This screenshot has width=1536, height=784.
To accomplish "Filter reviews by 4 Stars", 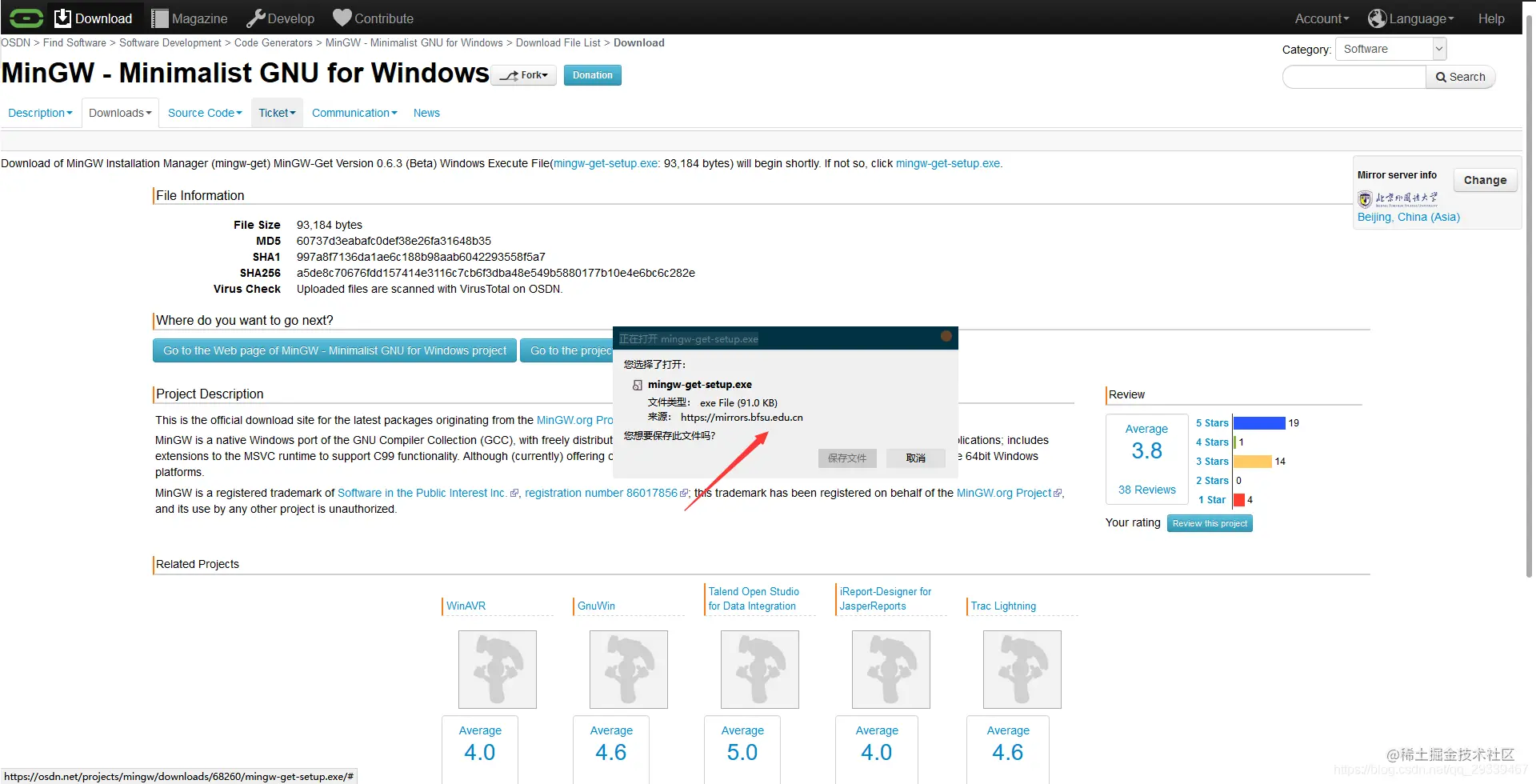I will (x=1212, y=442).
